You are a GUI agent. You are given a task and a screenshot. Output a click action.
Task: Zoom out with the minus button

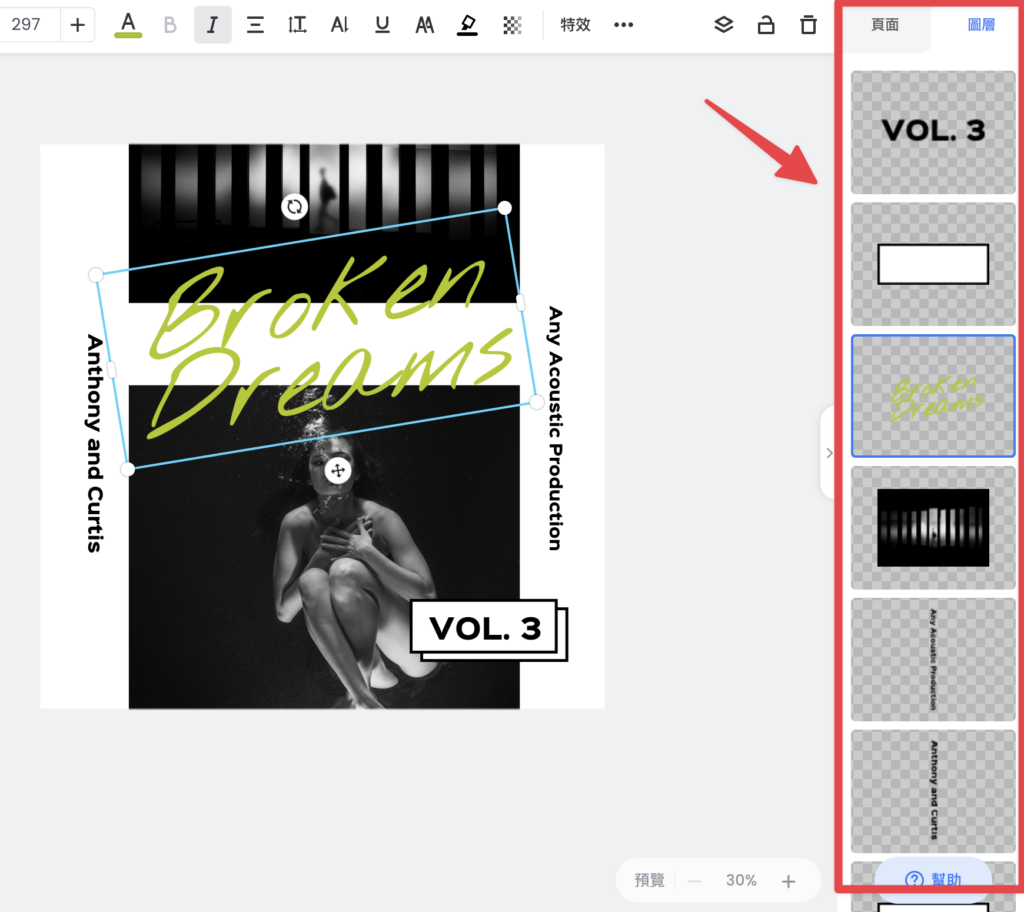[694, 881]
